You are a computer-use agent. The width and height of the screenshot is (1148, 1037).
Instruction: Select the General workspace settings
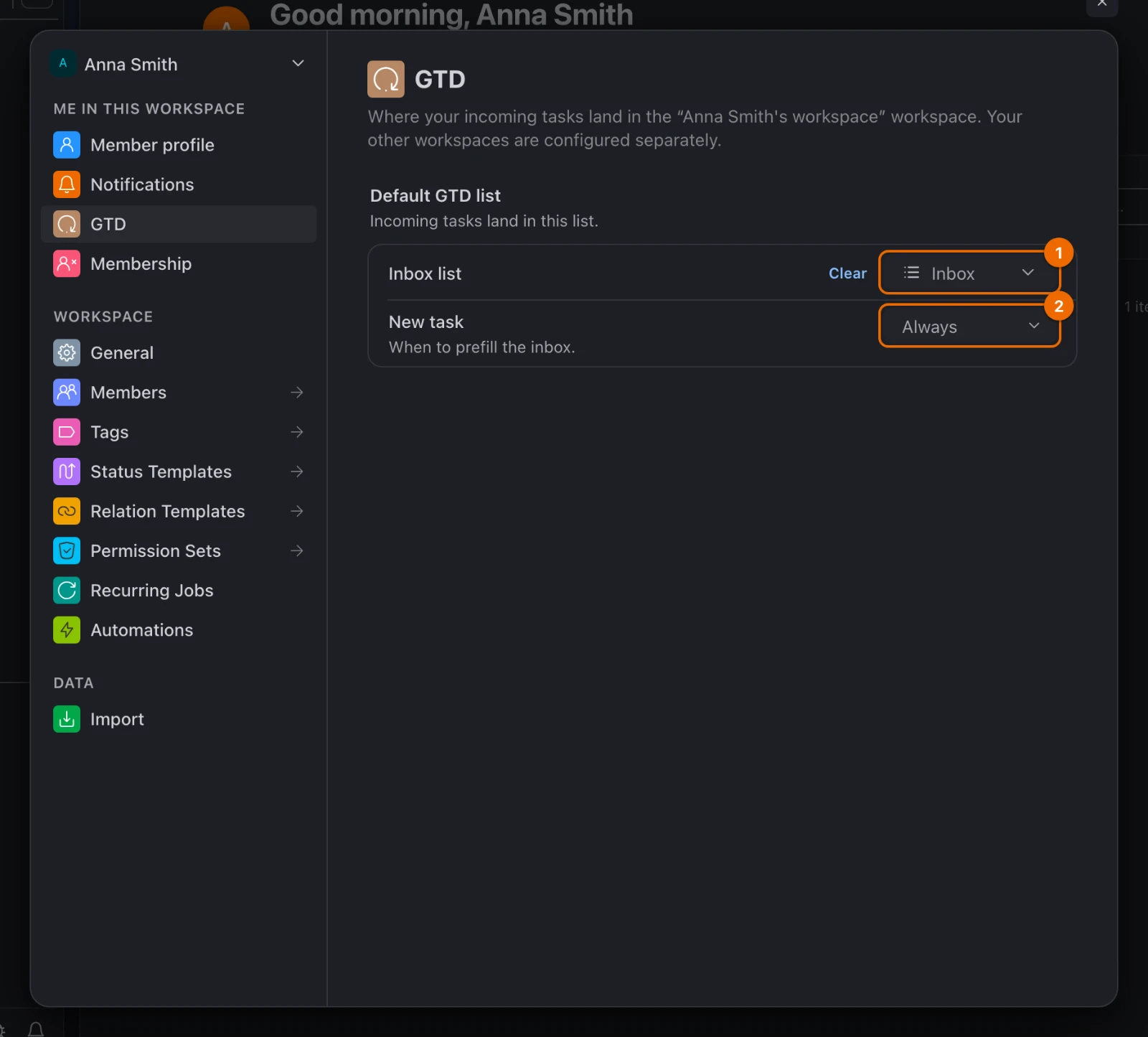[x=179, y=352]
